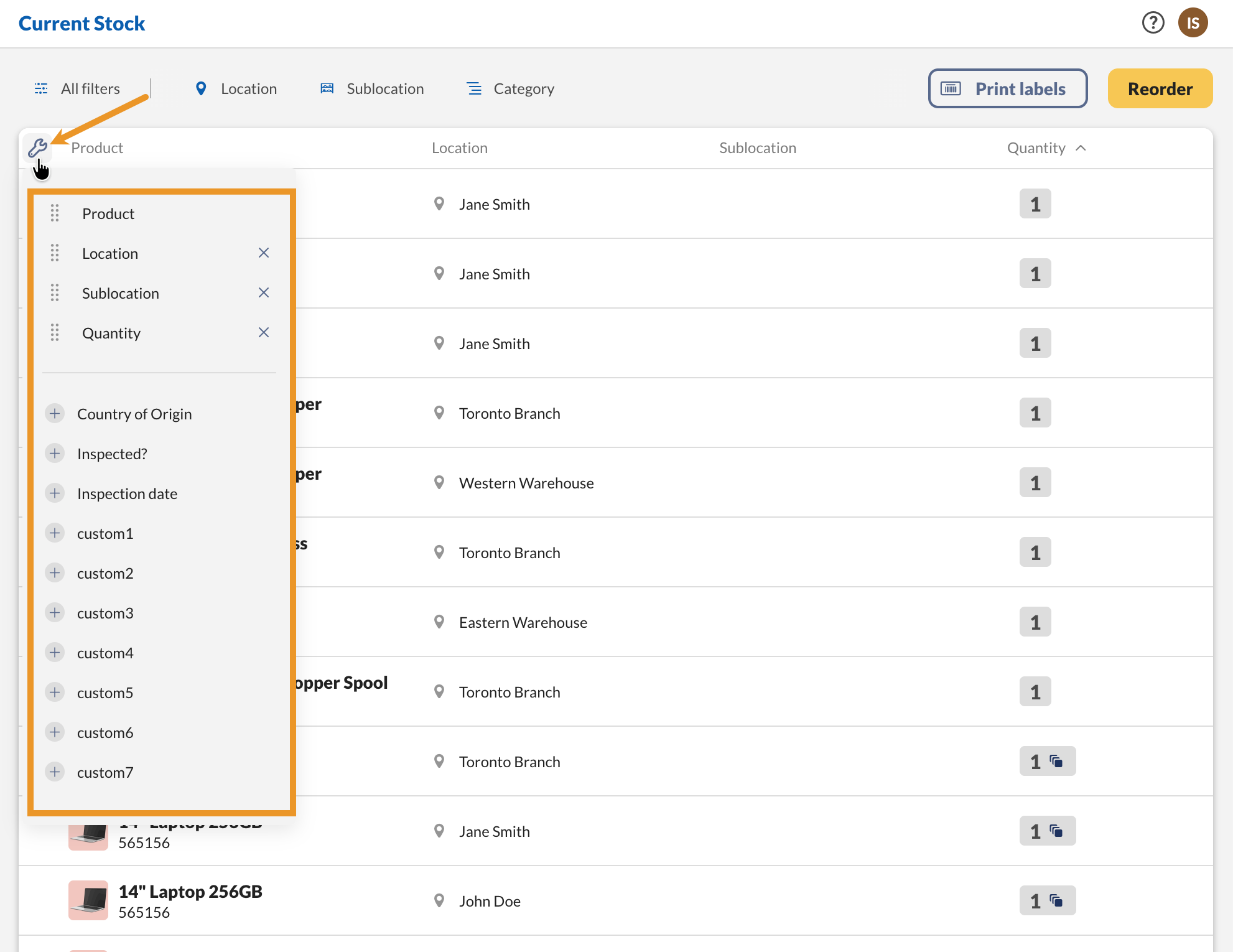Open the help question mark icon
1233x952 pixels.
coord(1153,23)
